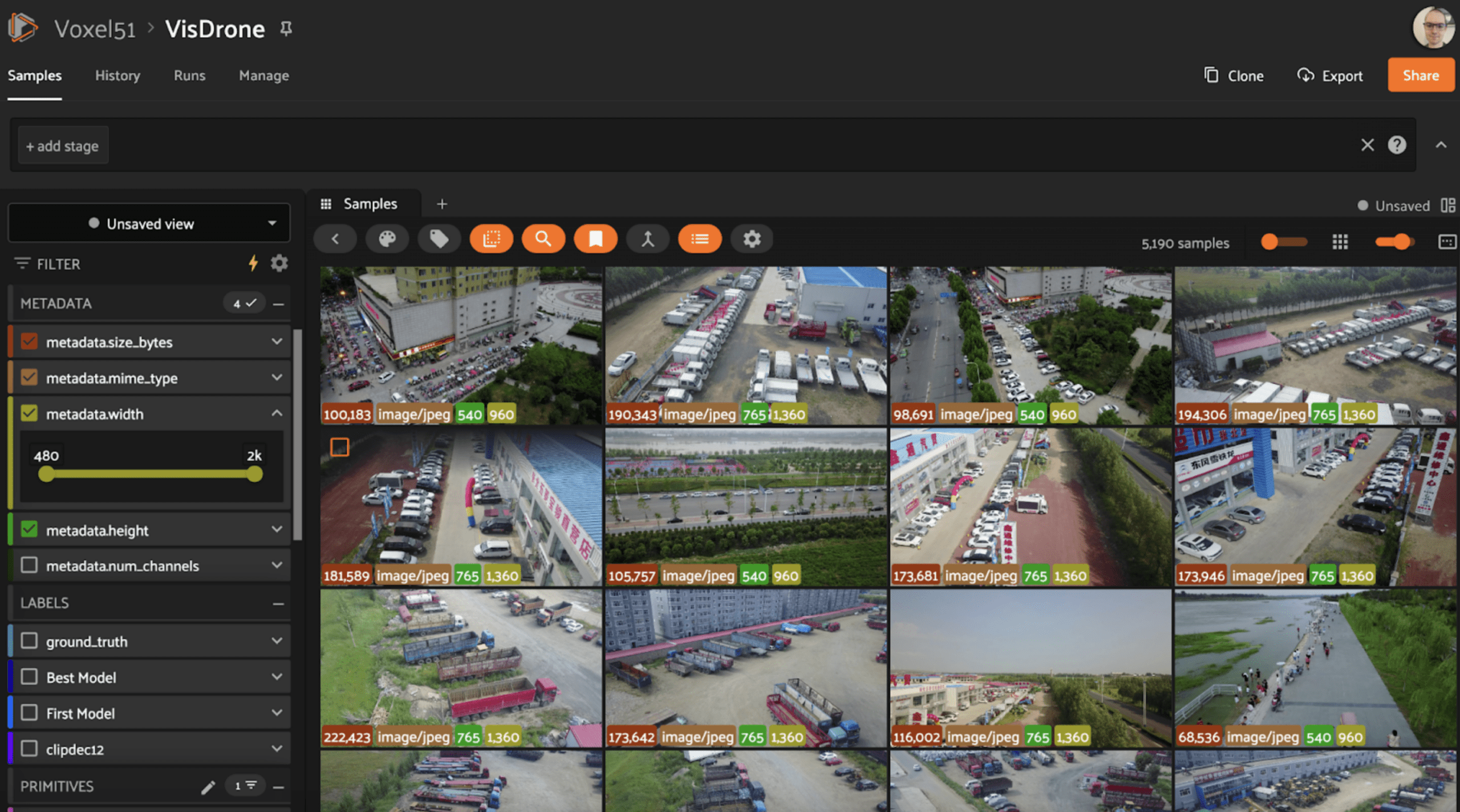
Task: Expand metadata.mime_type filter
Action: [x=277, y=377]
